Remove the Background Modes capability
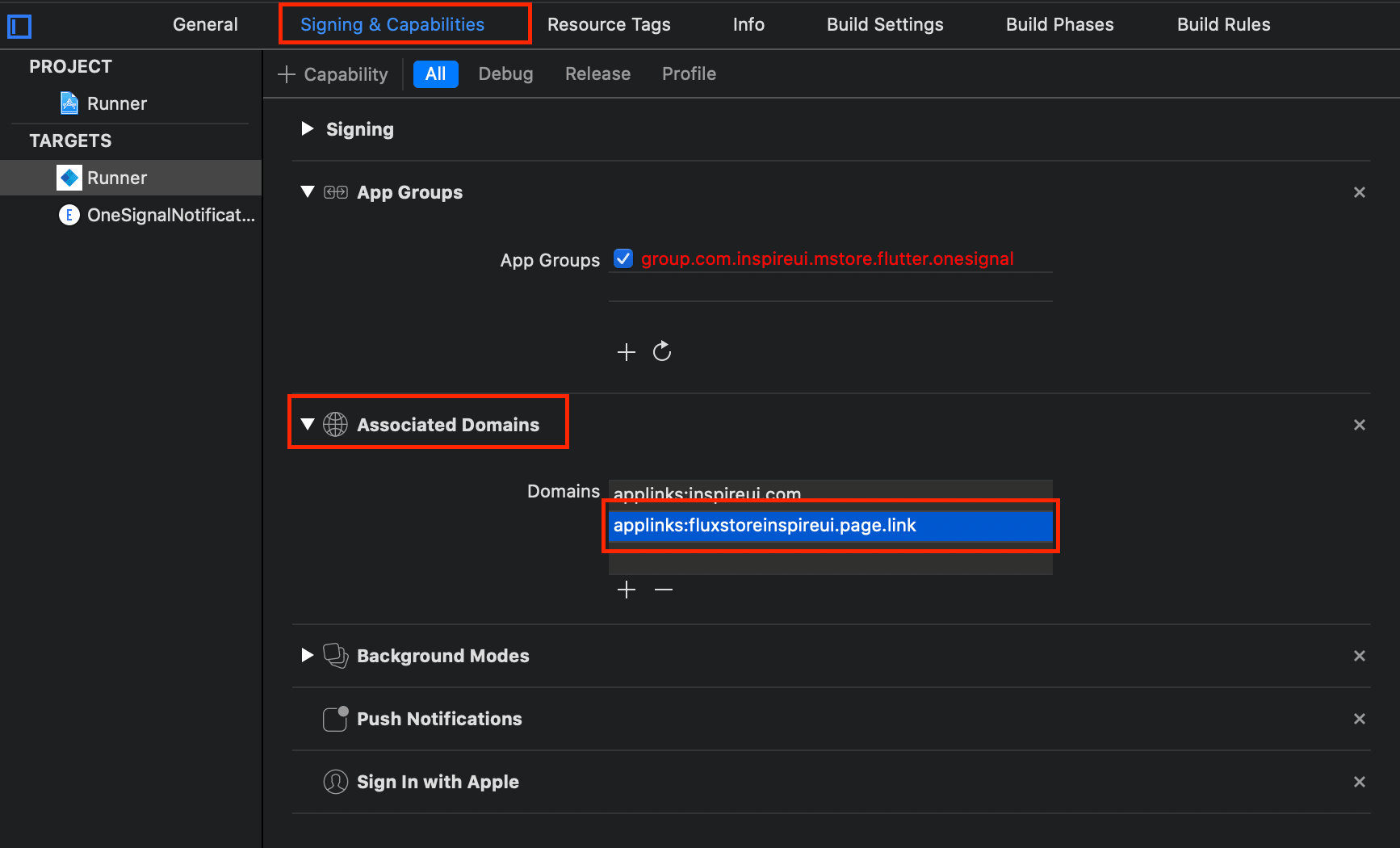Image resolution: width=1400 pixels, height=848 pixels. pos(1360,656)
